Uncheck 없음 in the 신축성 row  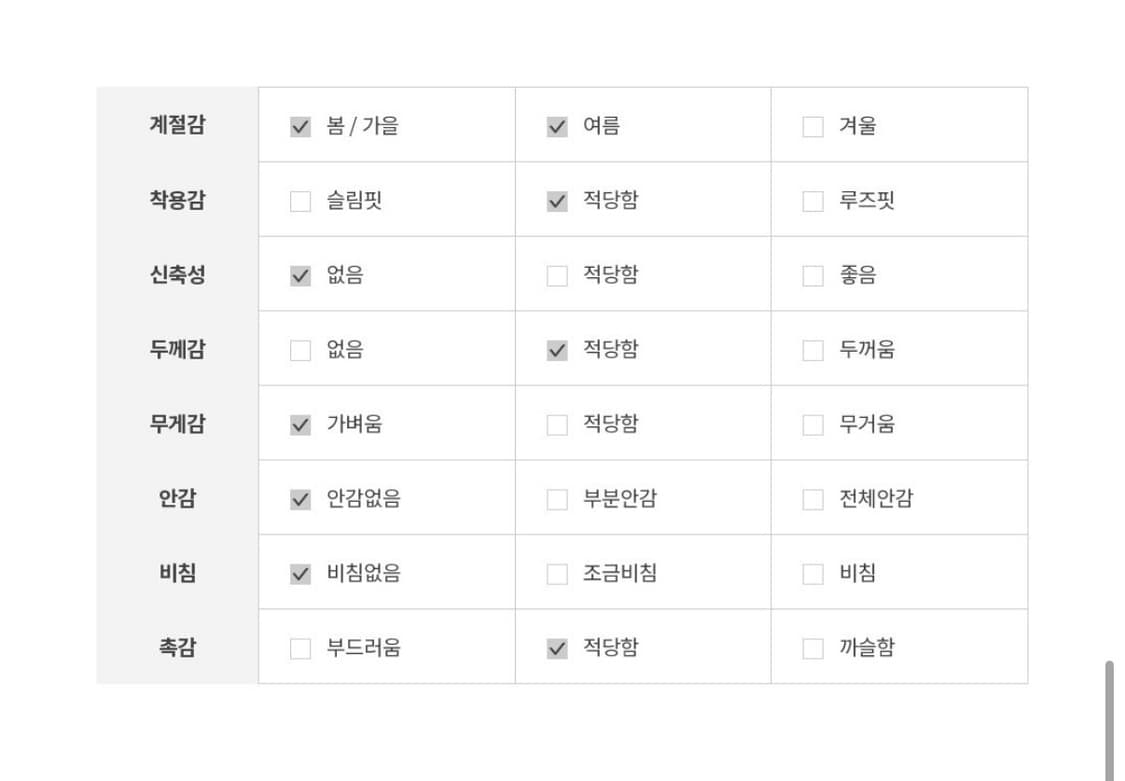point(300,273)
